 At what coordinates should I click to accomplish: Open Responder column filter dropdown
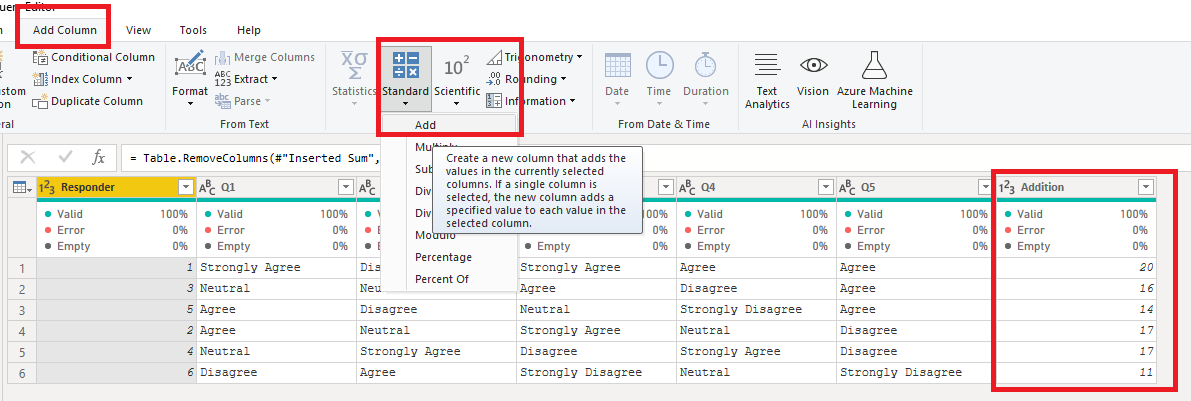pyautogui.click(x=185, y=187)
